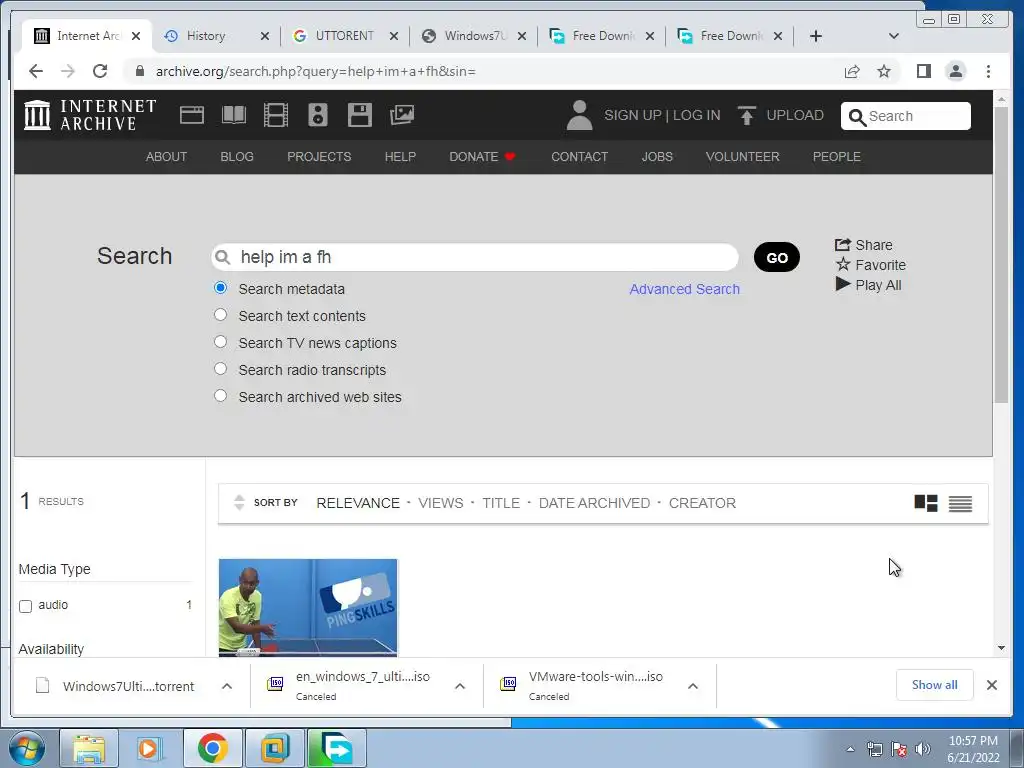View site lock information

[x=139, y=71]
